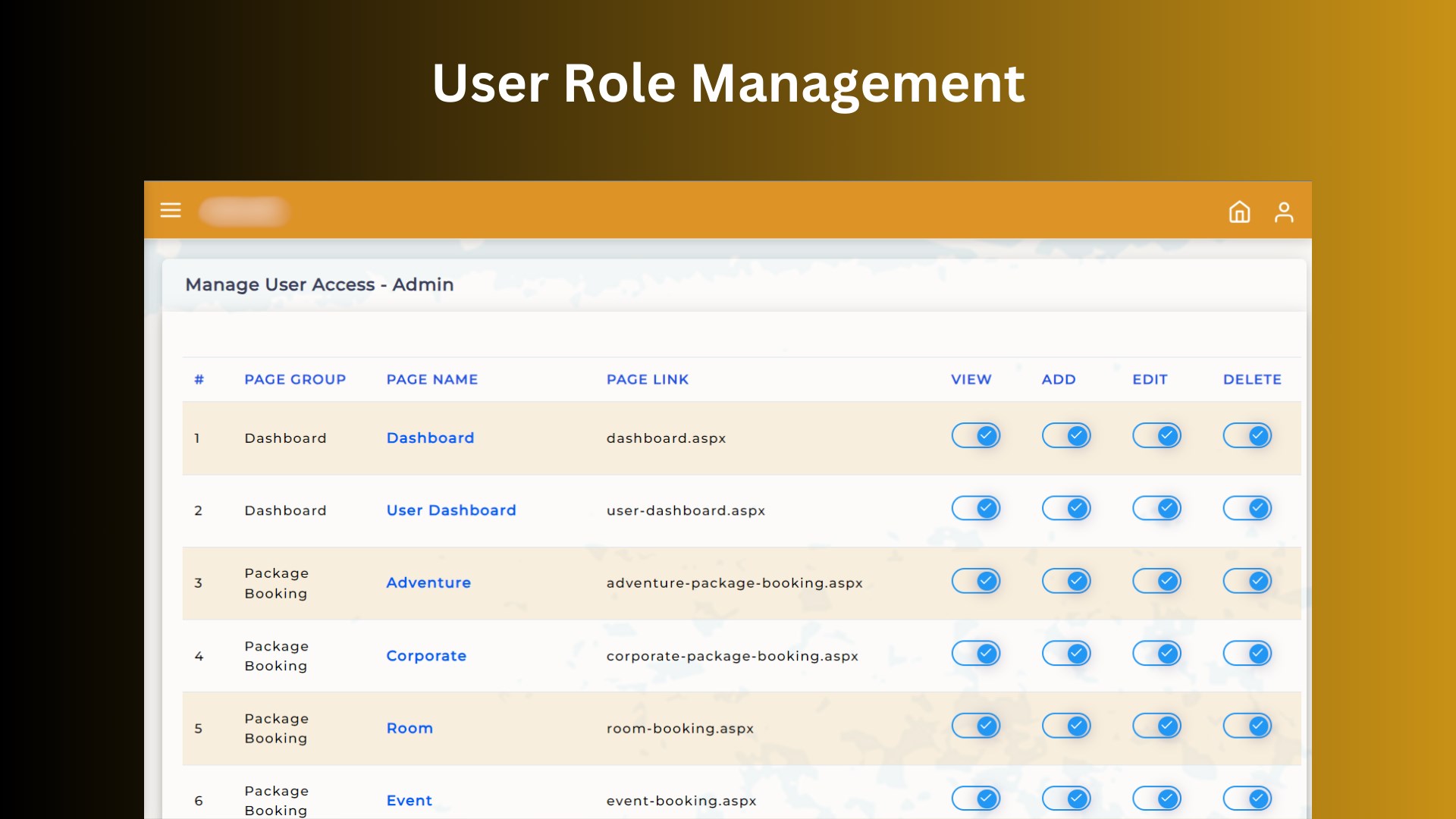Viewport: 1456px width, 819px height.
Task: Disable Edit permission for User Dashboard
Action: tap(1157, 508)
